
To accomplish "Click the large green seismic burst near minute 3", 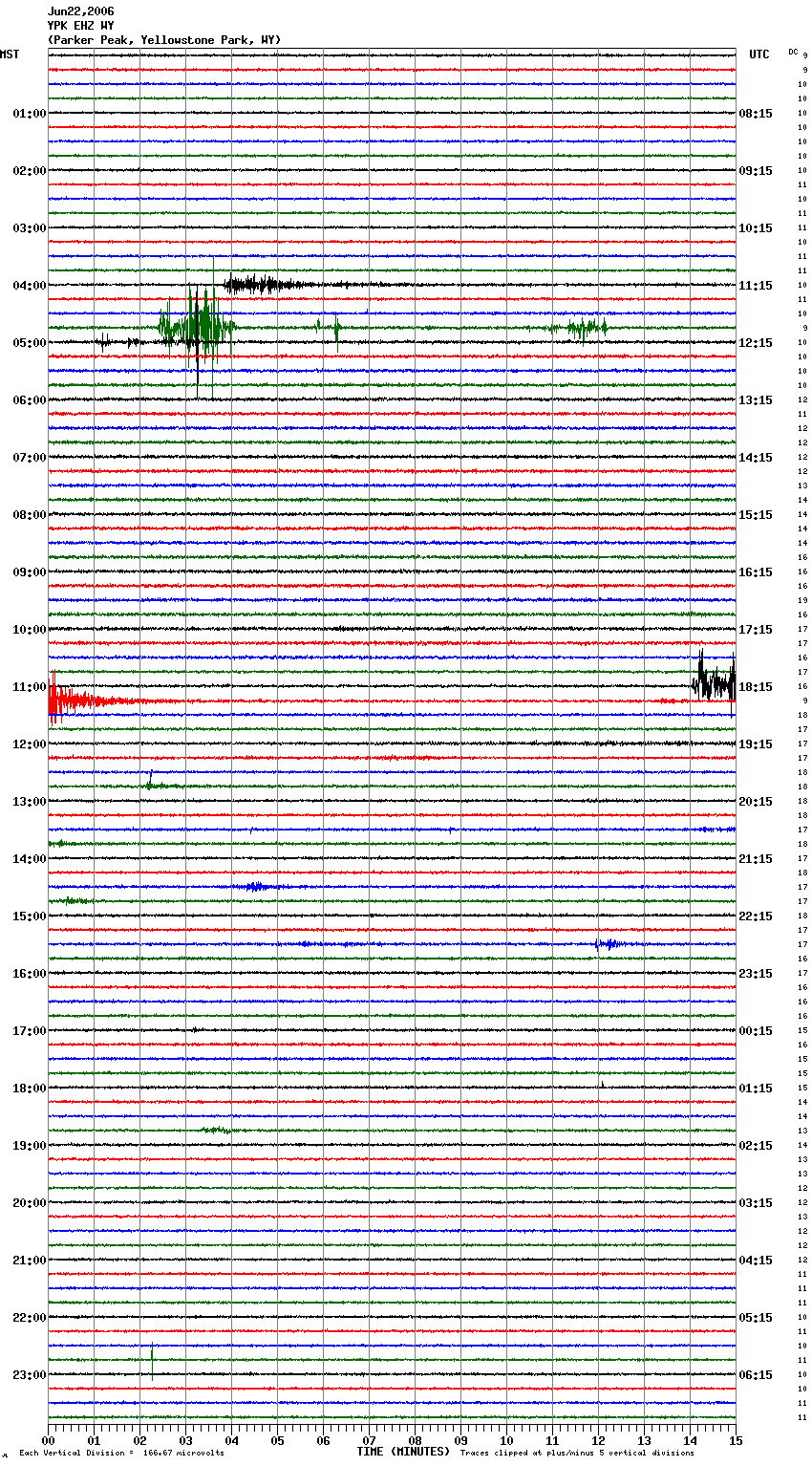I will point(196,327).
